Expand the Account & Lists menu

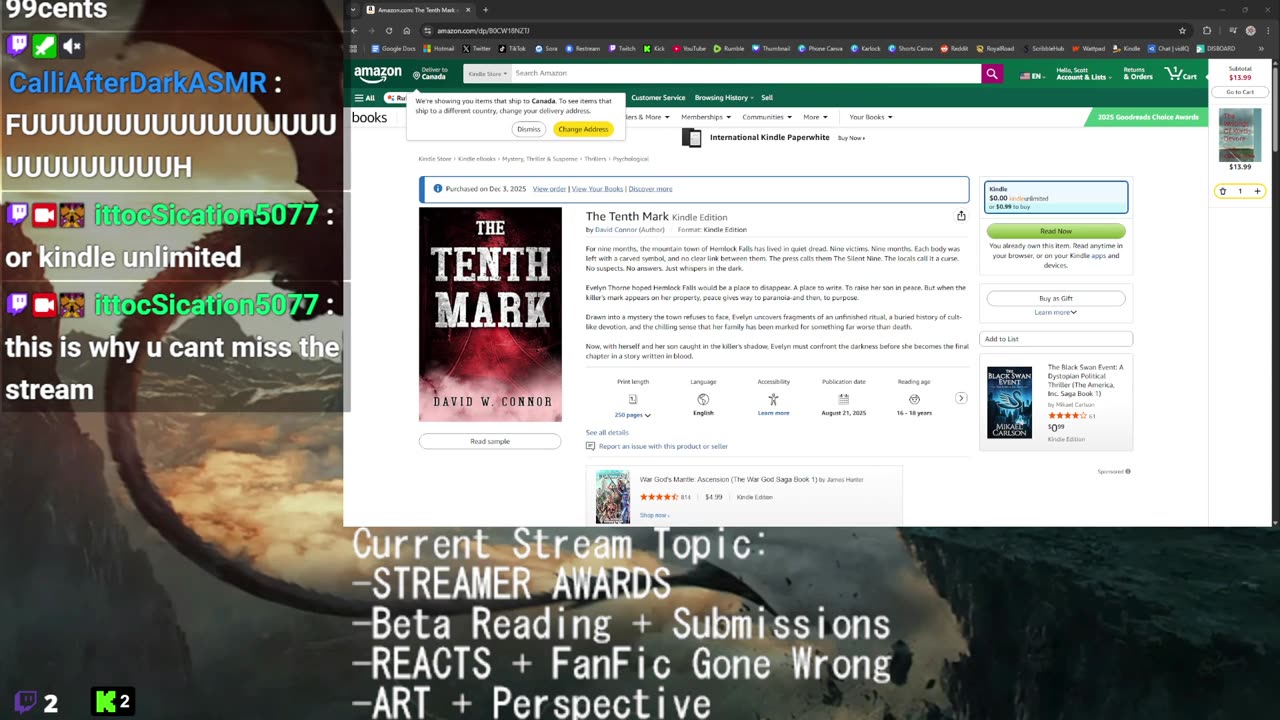[x=1082, y=74]
